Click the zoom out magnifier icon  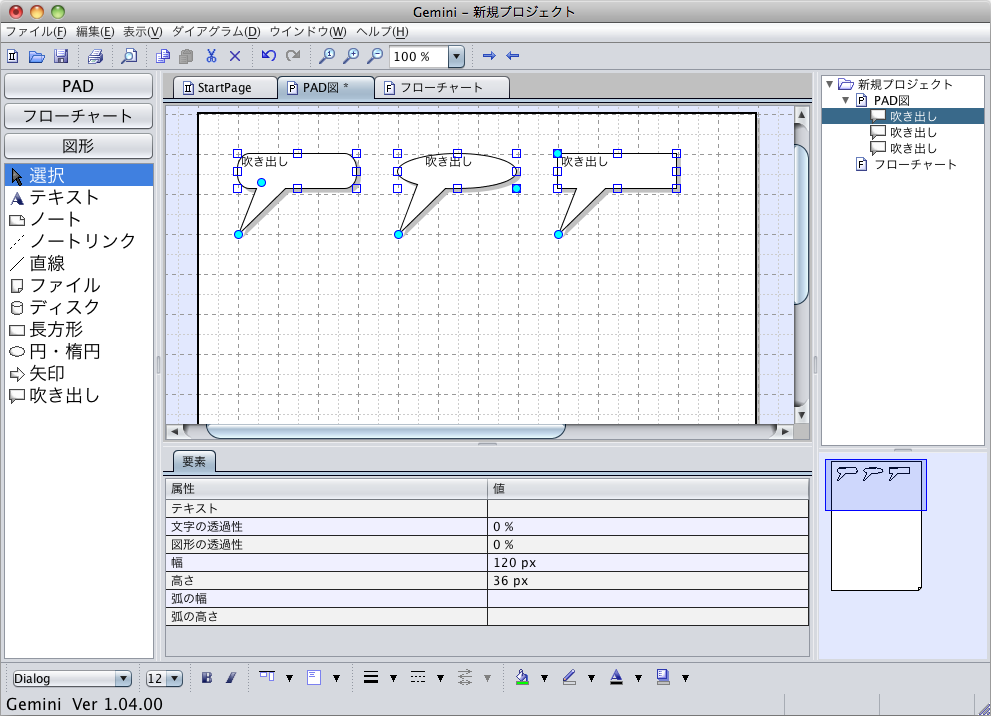click(x=375, y=56)
